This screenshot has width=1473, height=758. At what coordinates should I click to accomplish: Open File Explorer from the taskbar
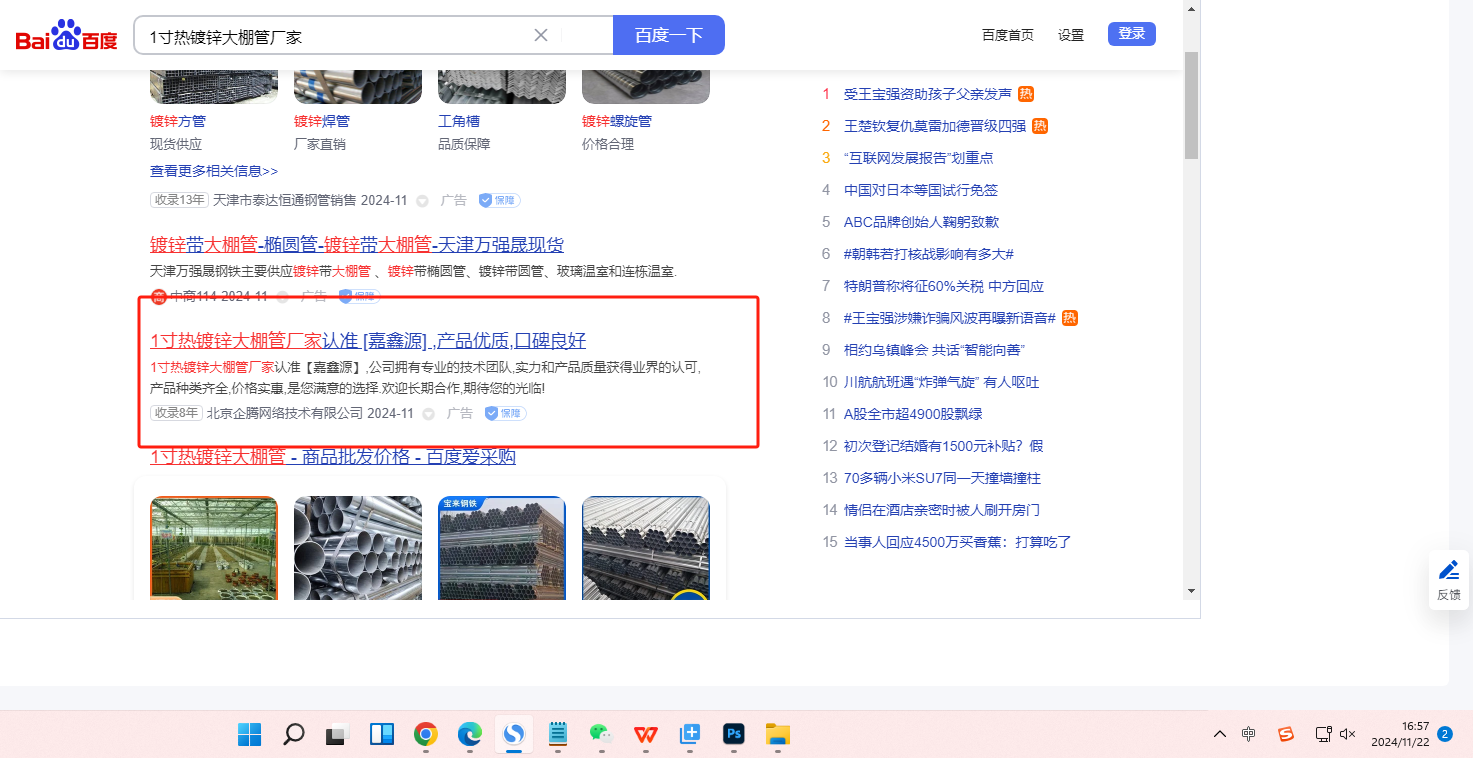point(778,734)
